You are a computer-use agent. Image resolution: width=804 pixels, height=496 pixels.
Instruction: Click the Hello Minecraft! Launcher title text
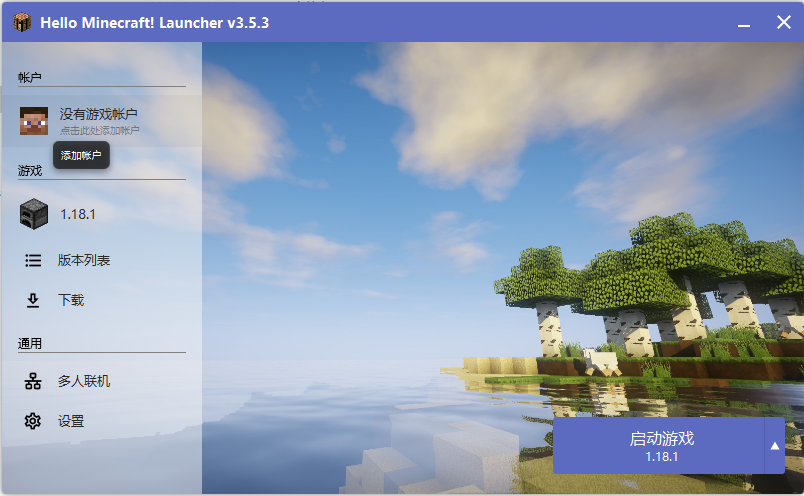coord(154,22)
